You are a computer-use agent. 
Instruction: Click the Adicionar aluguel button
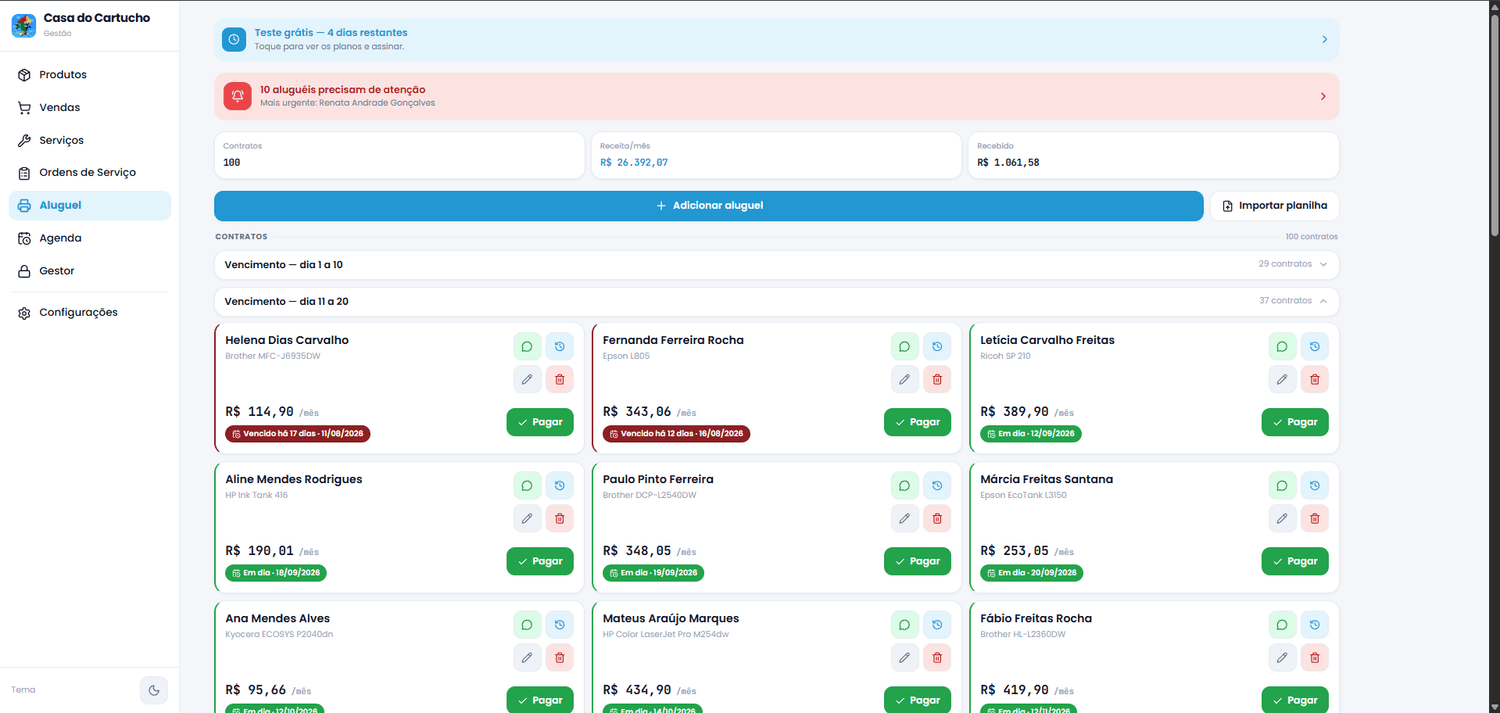pos(709,206)
